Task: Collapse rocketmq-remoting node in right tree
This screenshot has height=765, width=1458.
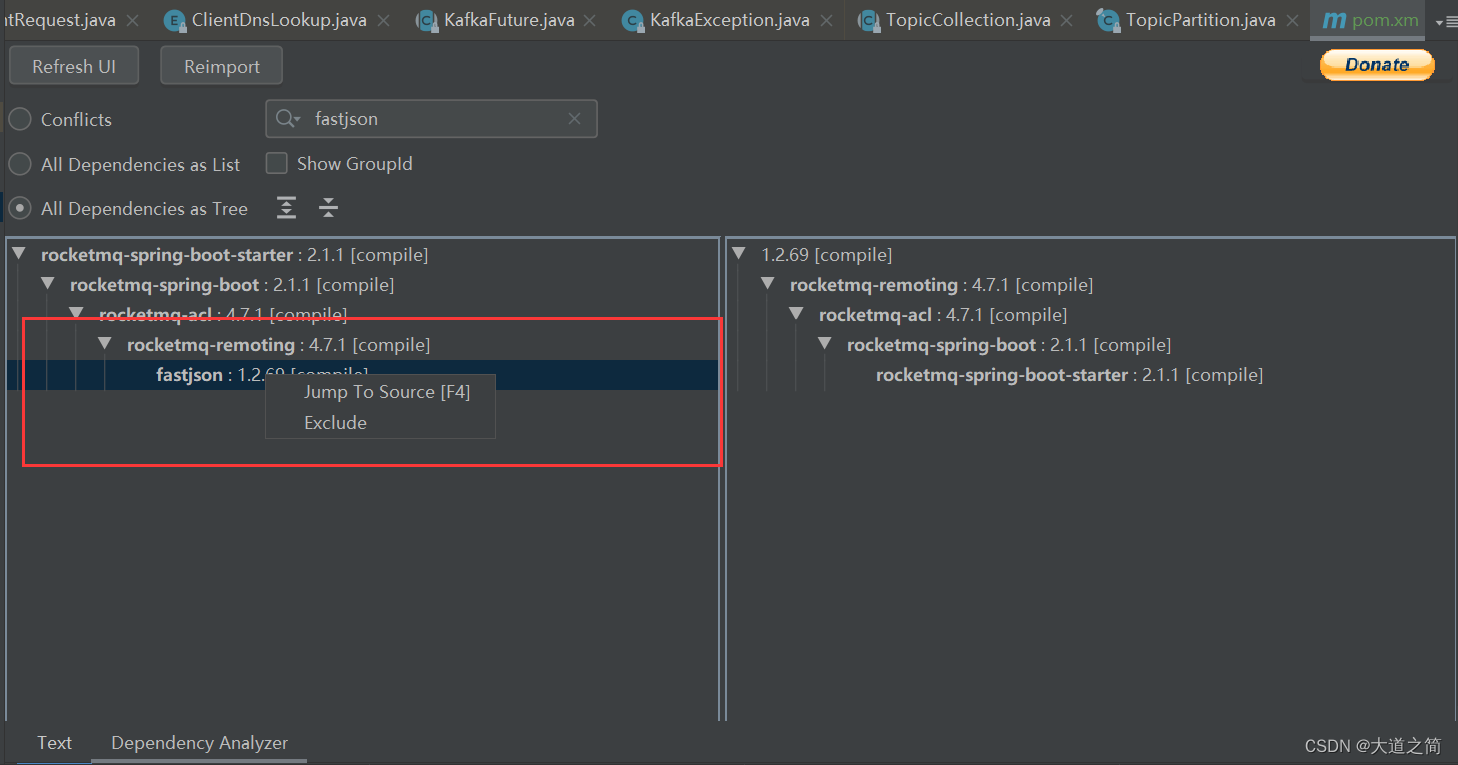Action: pyautogui.click(x=768, y=285)
